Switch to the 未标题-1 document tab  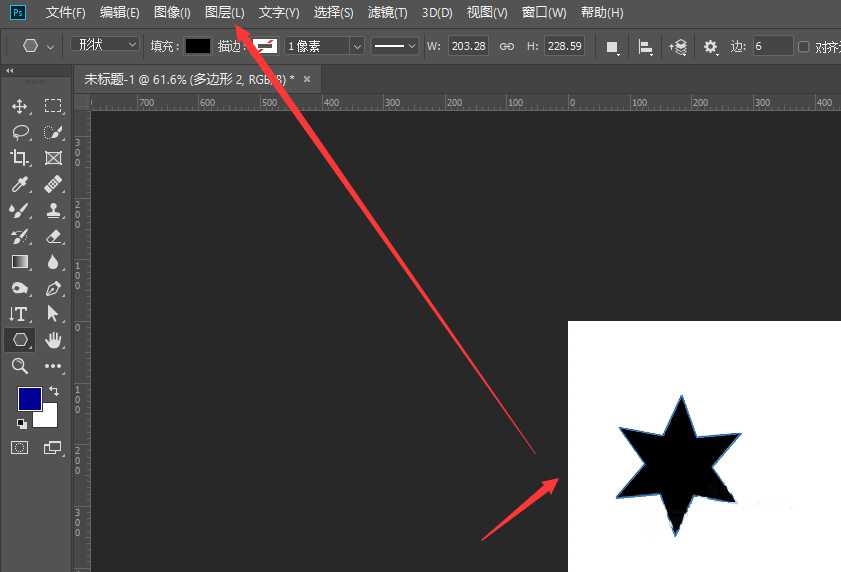coord(189,79)
